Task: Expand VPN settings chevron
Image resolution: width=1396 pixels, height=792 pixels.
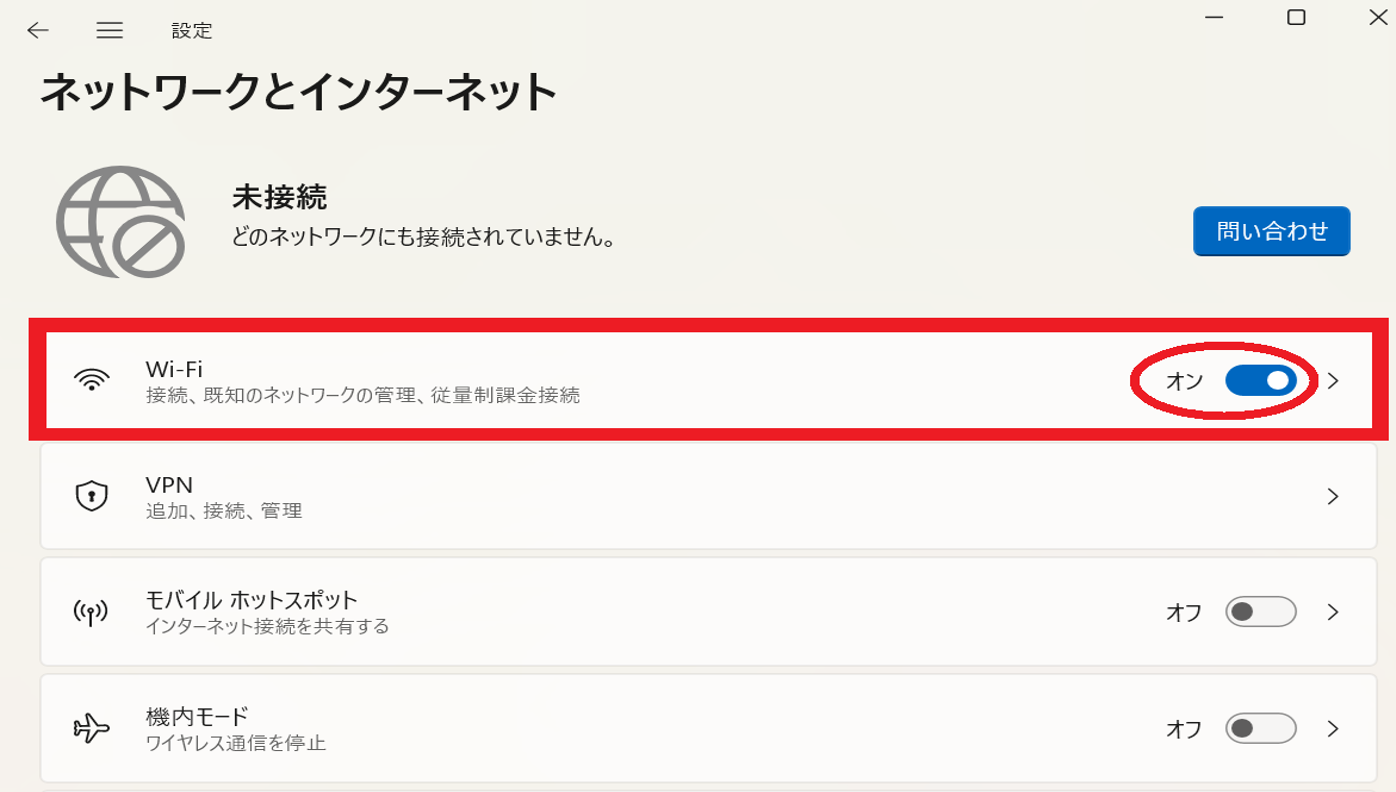Action: (1333, 496)
